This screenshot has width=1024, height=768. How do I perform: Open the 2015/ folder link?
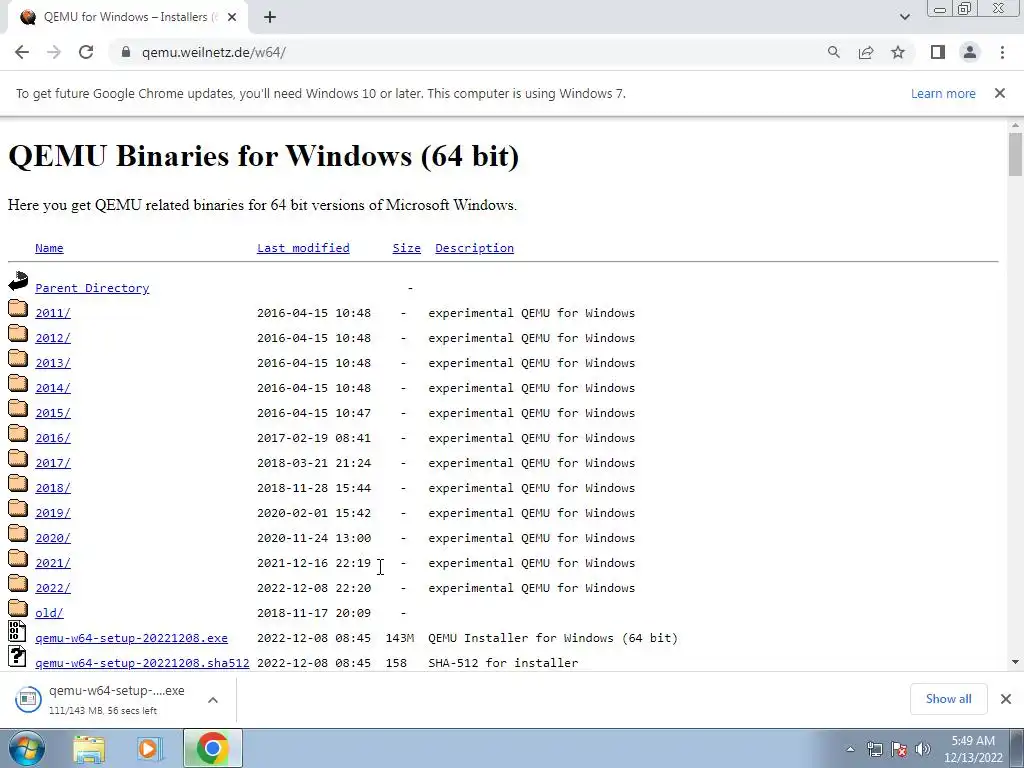[53, 413]
